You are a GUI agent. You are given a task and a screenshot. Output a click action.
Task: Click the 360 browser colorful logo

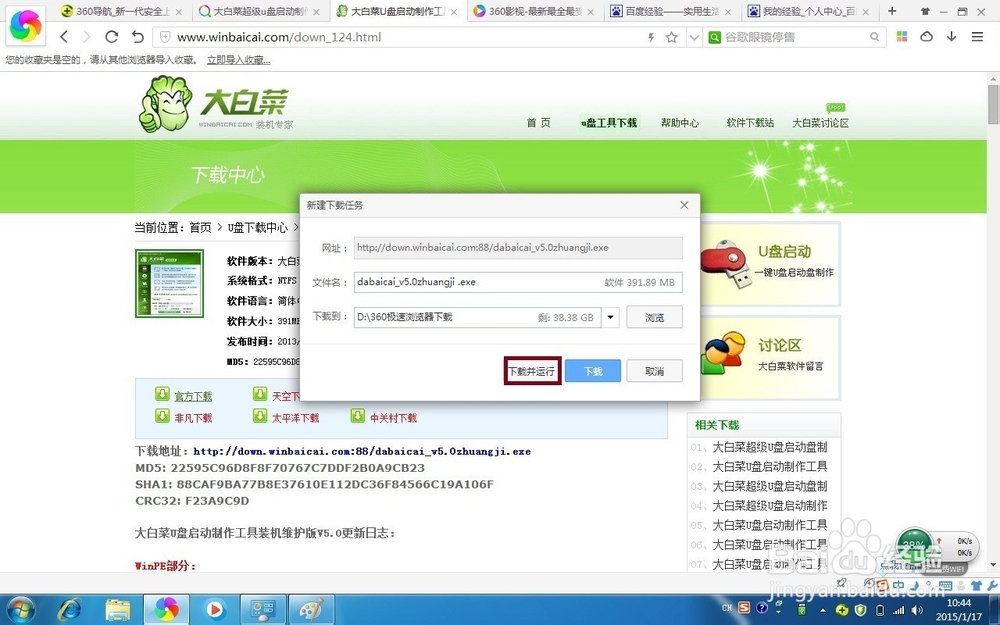coord(26,24)
